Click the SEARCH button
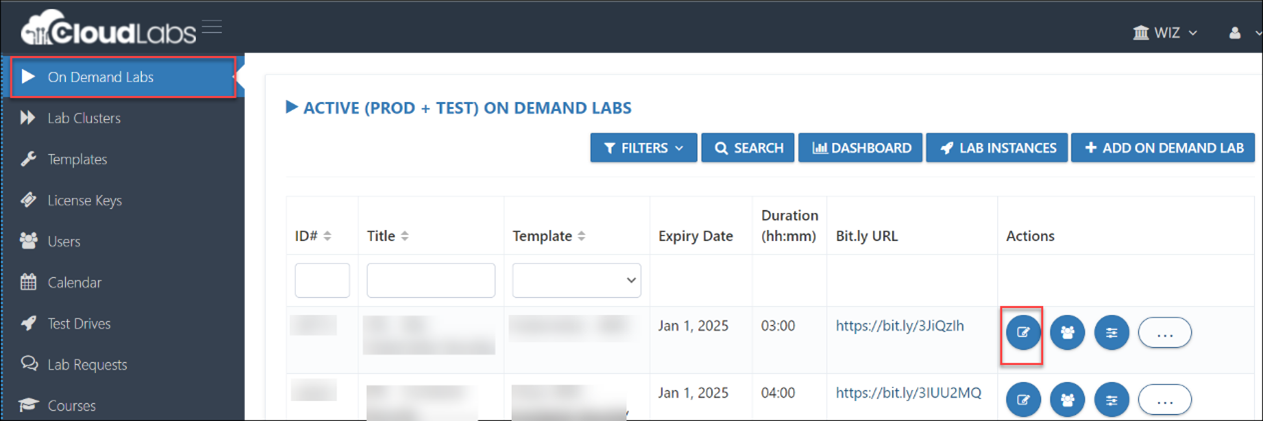The height and width of the screenshot is (421, 1263). tap(748, 147)
